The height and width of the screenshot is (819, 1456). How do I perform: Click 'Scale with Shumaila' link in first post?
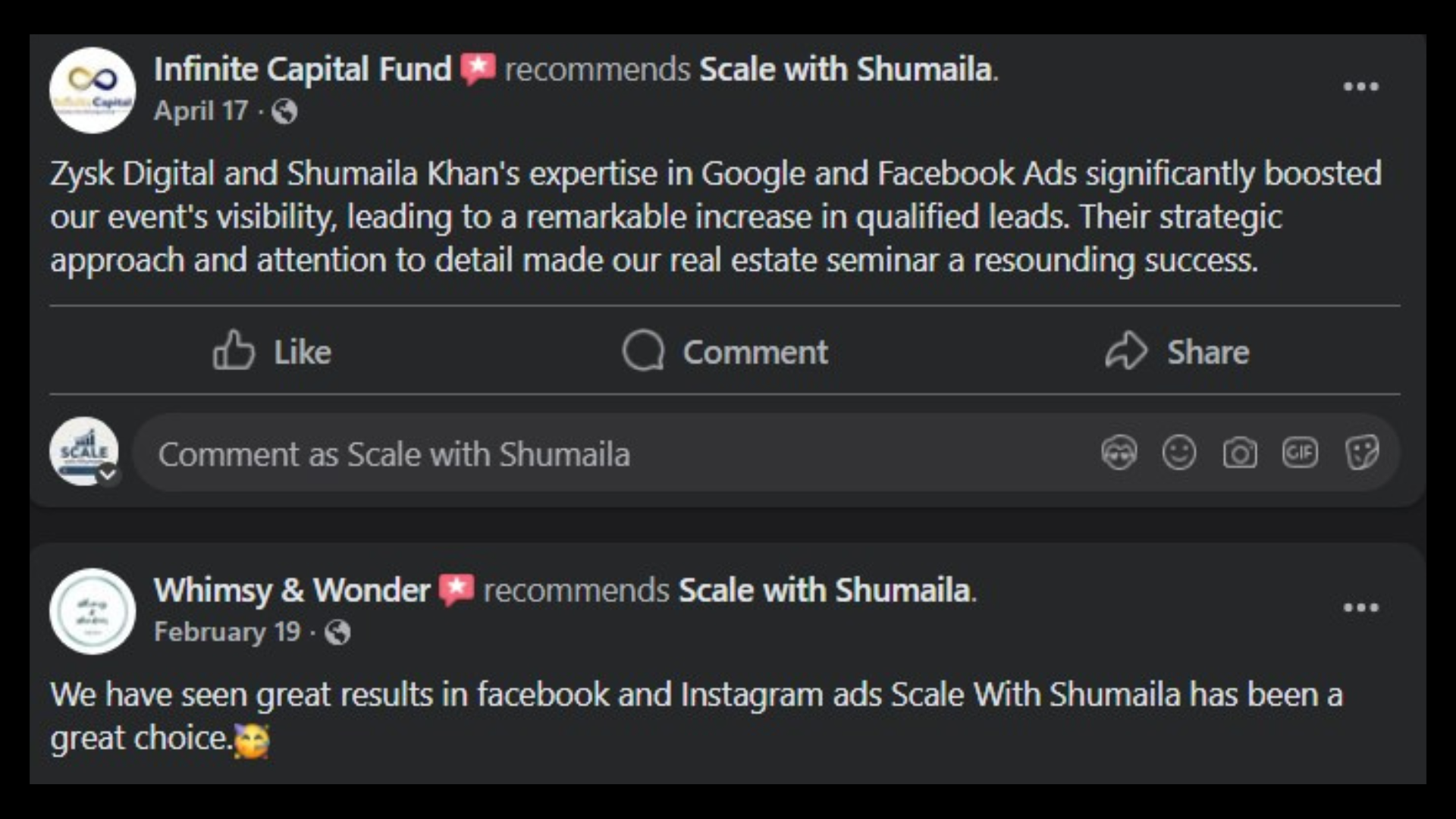846,69
